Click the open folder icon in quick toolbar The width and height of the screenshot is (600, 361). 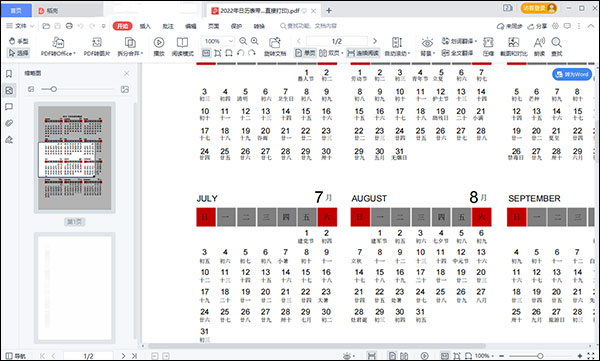[x=46, y=26]
